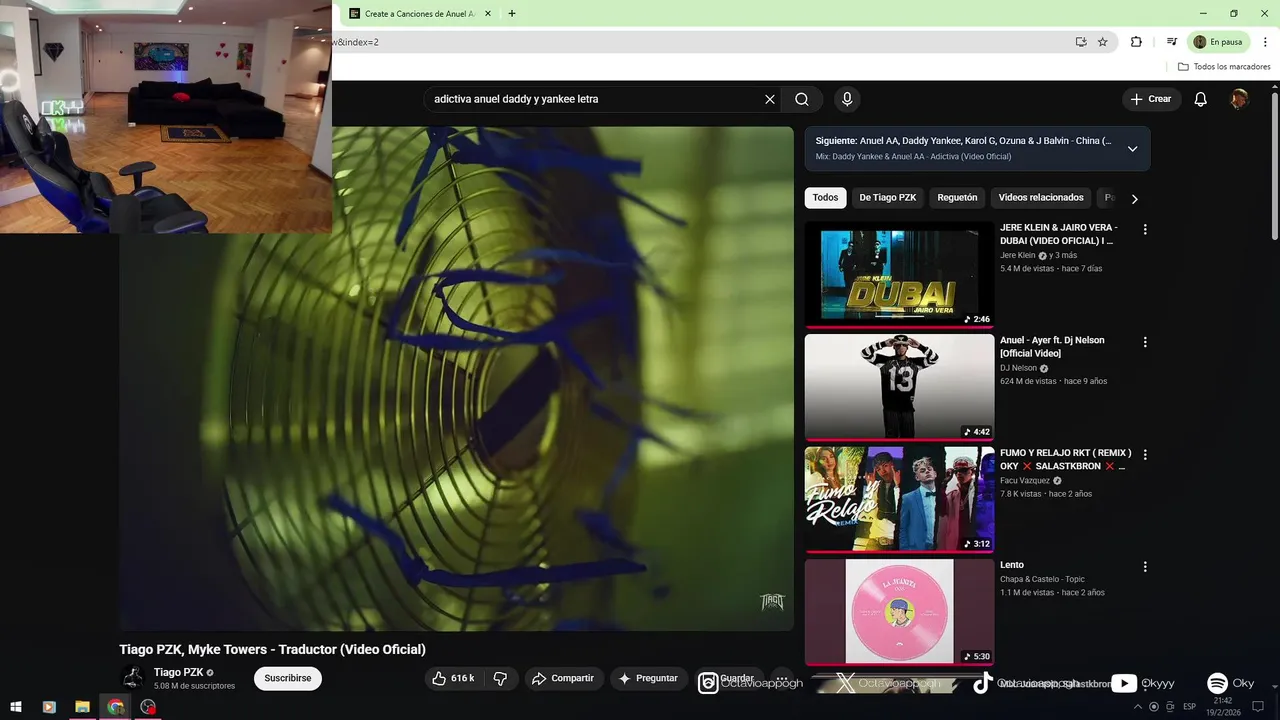Open the Anuel - Ayer video thumbnail
This screenshot has width=1280, height=720.
click(899, 387)
